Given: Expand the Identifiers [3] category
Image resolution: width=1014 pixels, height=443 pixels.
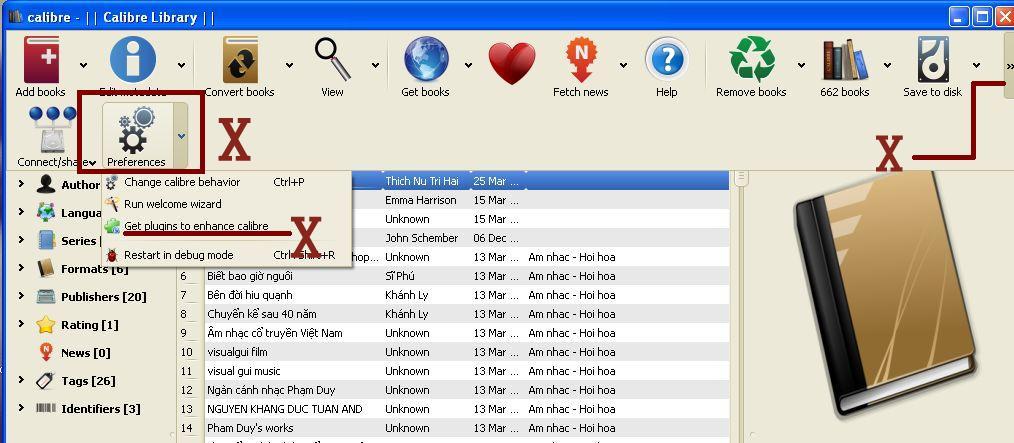Looking at the screenshot, I should point(21,408).
